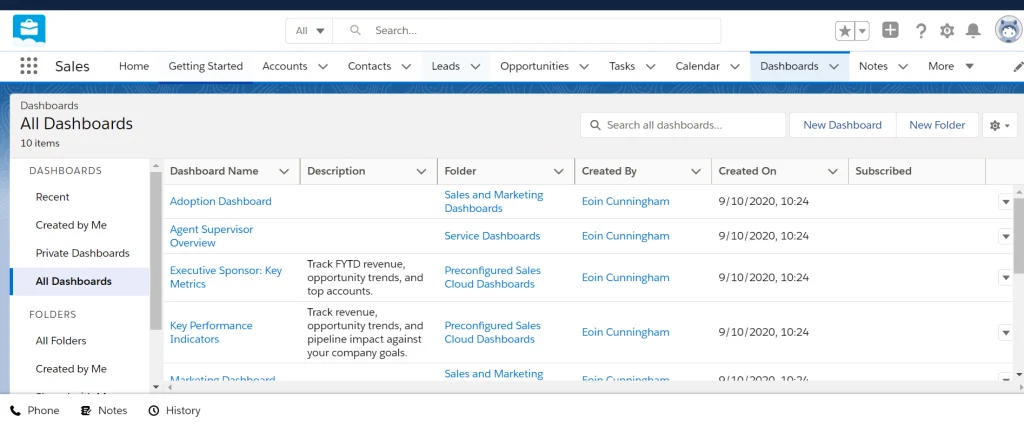This screenshot has height=426, width=1024.
Task: Expand the Notes tab chevron
Action: [x=903, y=67]
